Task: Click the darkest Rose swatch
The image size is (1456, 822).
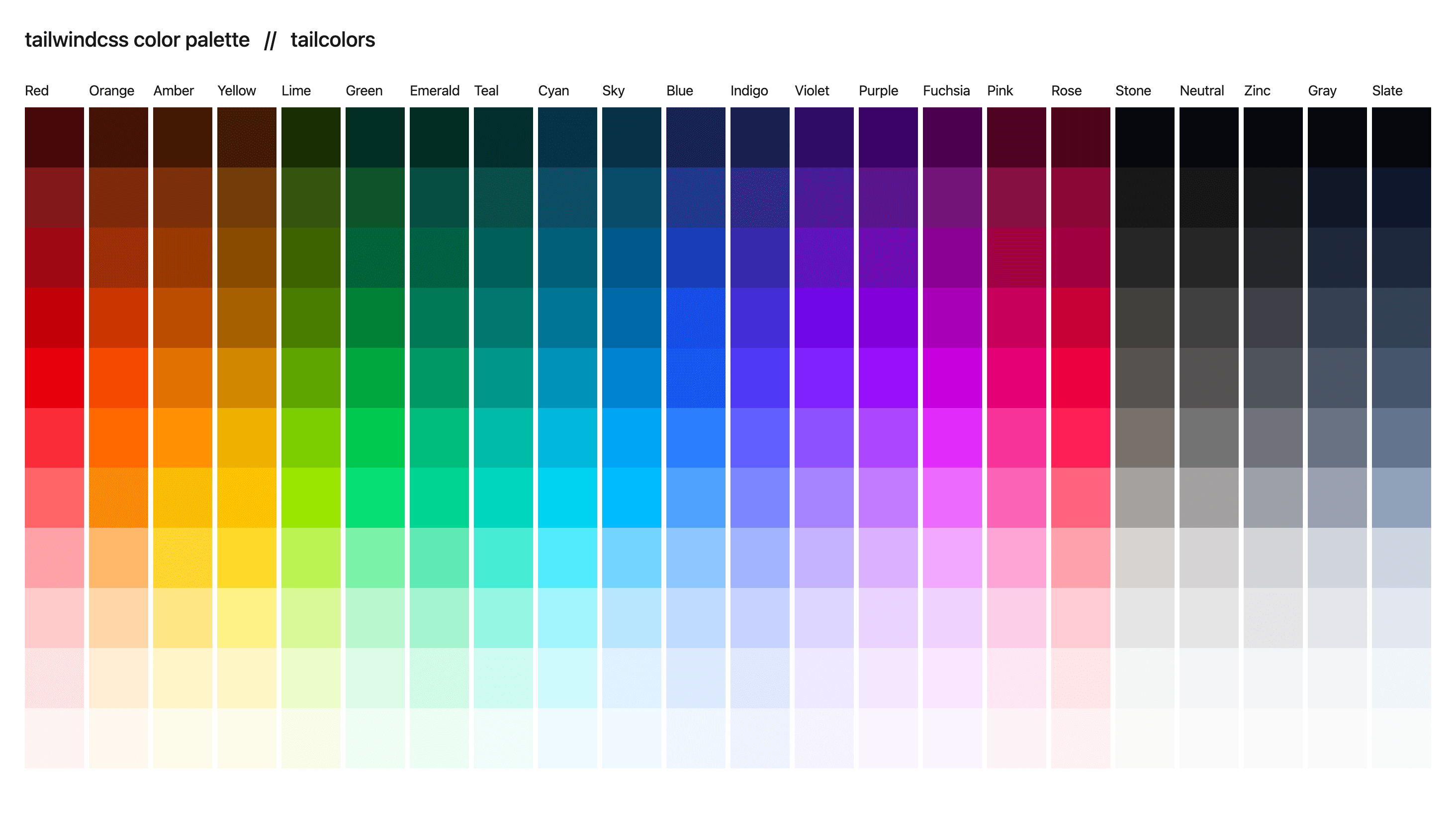Action: (1081, 137)
